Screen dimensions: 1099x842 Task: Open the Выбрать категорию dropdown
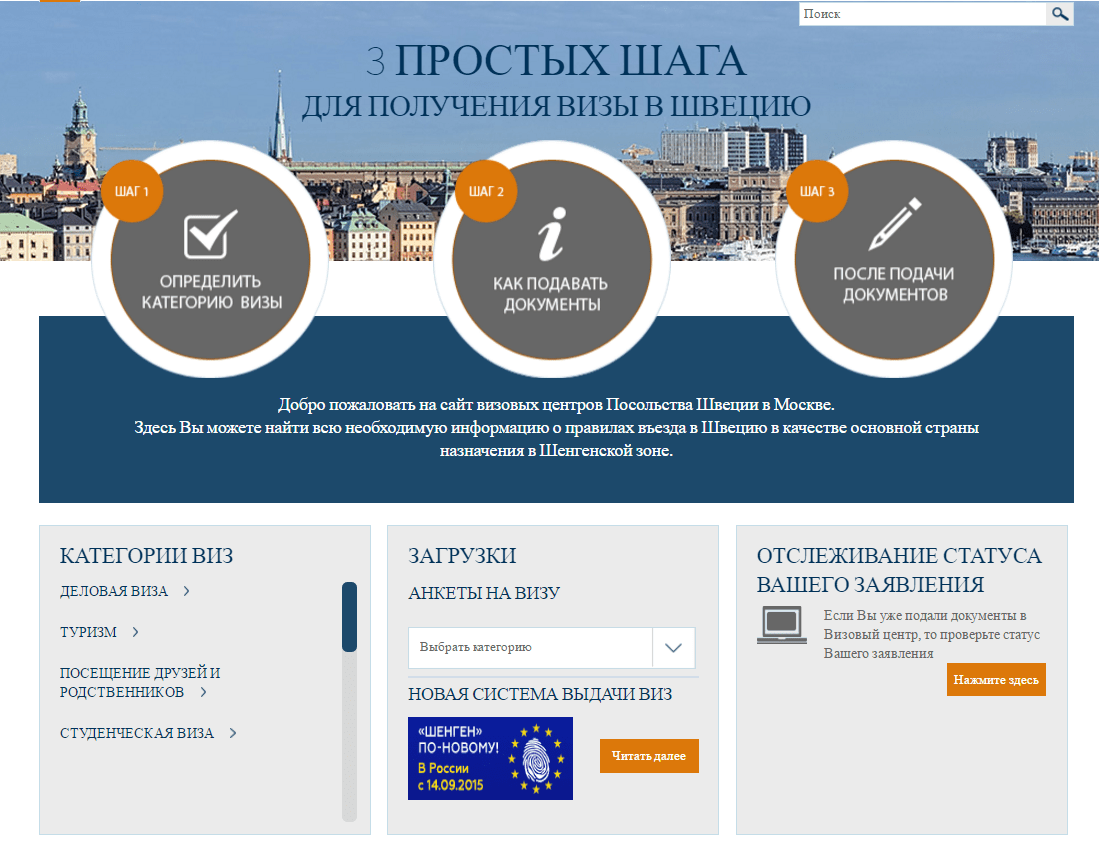point(530,648)
